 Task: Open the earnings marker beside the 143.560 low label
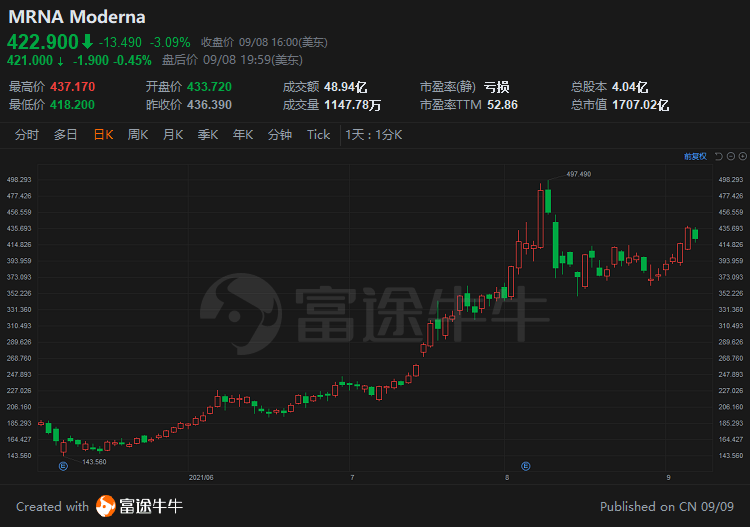[63, 466]
